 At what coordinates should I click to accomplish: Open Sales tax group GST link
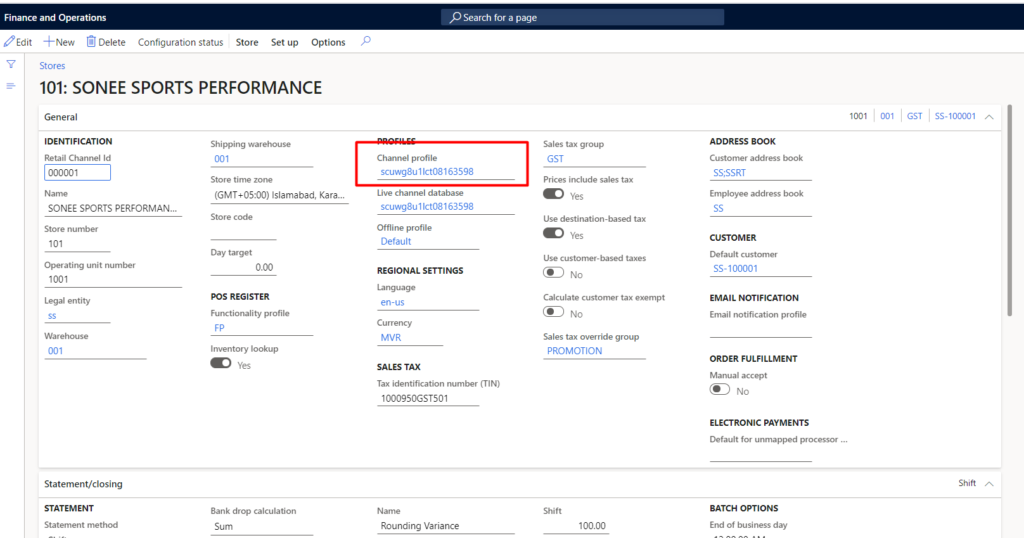pos(555,159)
